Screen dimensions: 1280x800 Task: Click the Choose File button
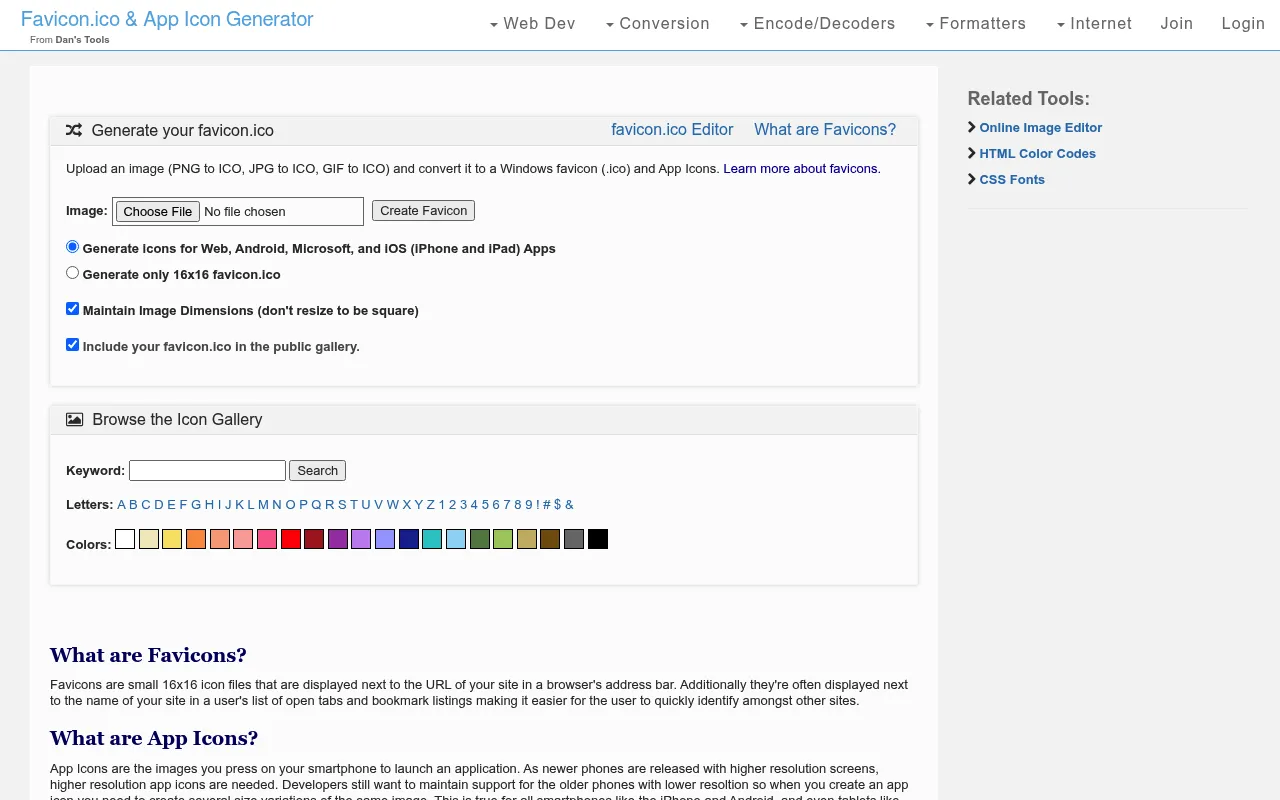coord(158,211)
